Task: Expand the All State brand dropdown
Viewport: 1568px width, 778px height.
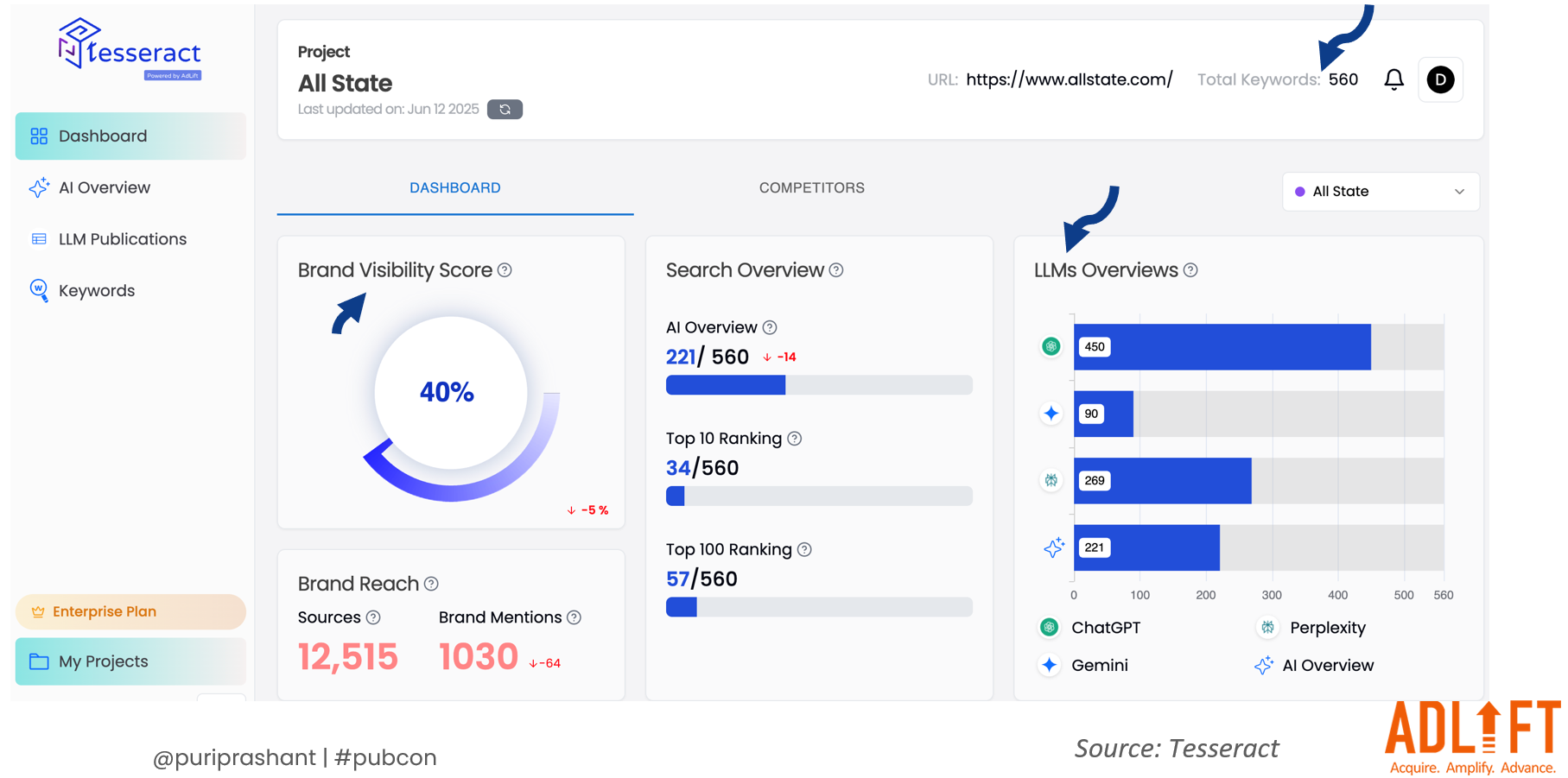Action: 1381,192
